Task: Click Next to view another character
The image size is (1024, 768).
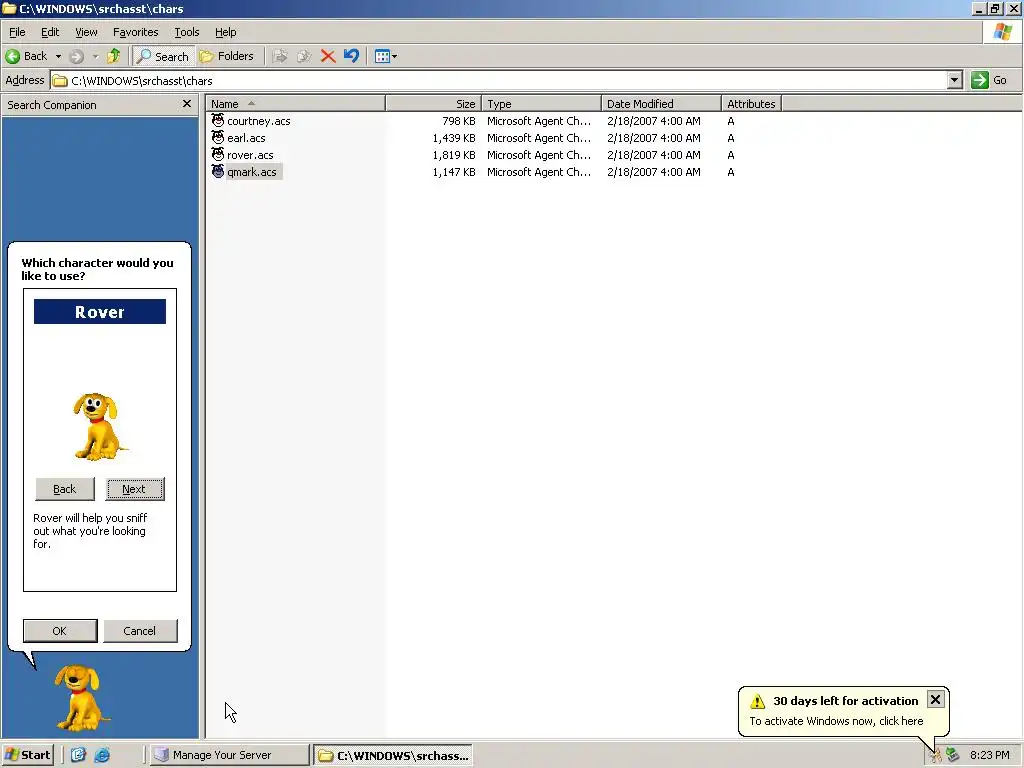Action: [x=135, y=489]
